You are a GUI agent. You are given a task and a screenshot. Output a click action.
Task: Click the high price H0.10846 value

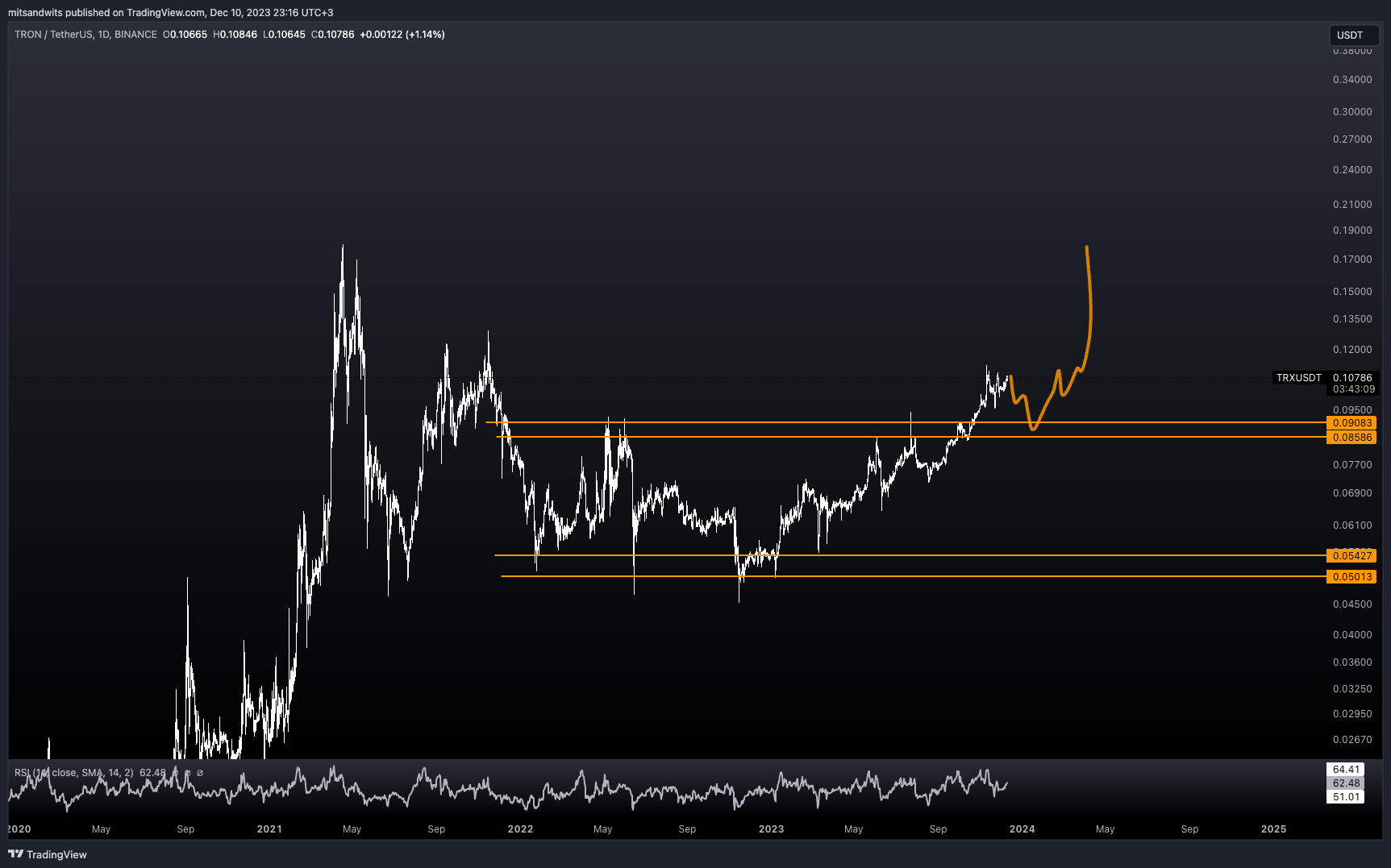pyautogui.click(x=235, y=35)
